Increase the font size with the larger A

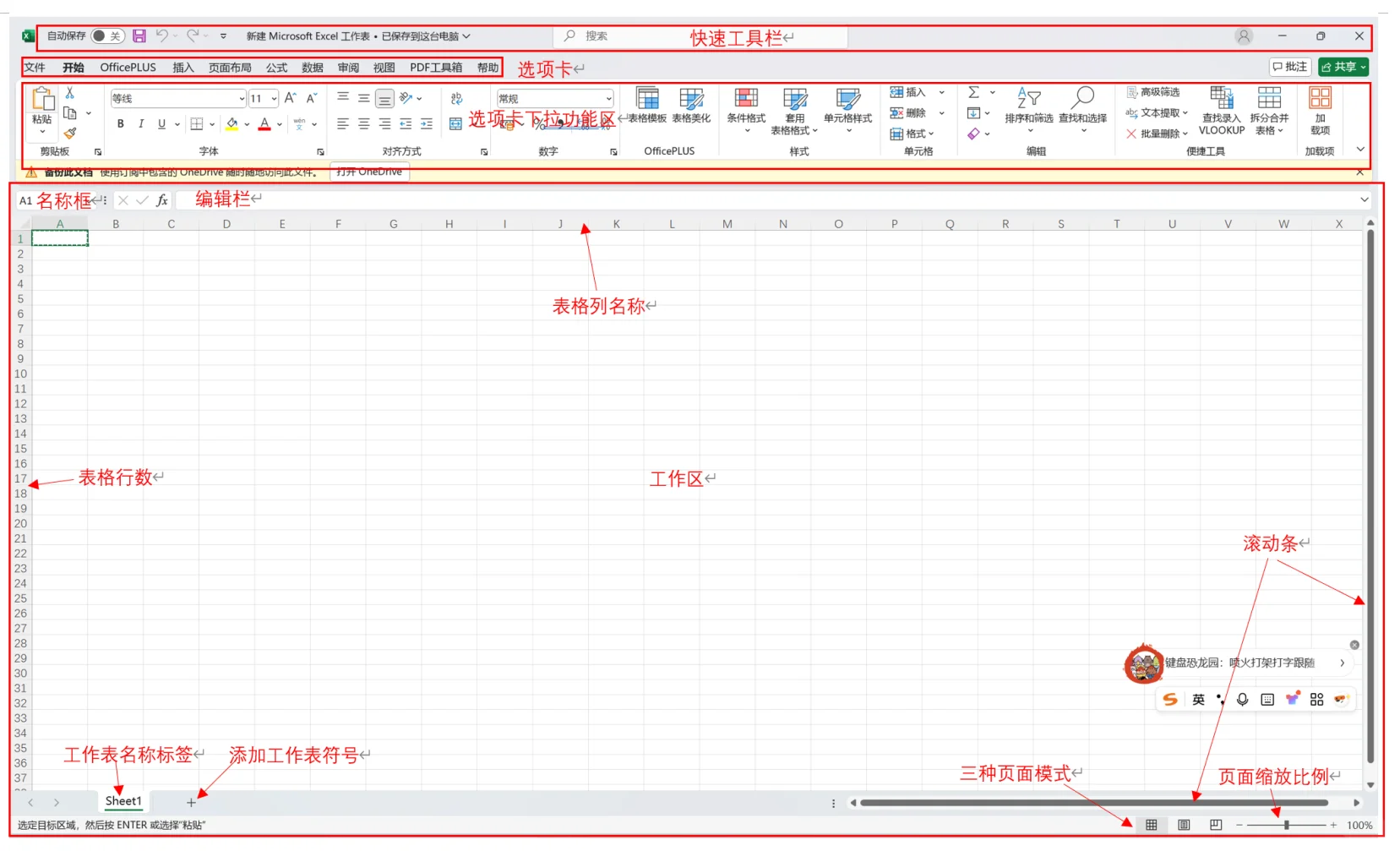coord(290,98)
